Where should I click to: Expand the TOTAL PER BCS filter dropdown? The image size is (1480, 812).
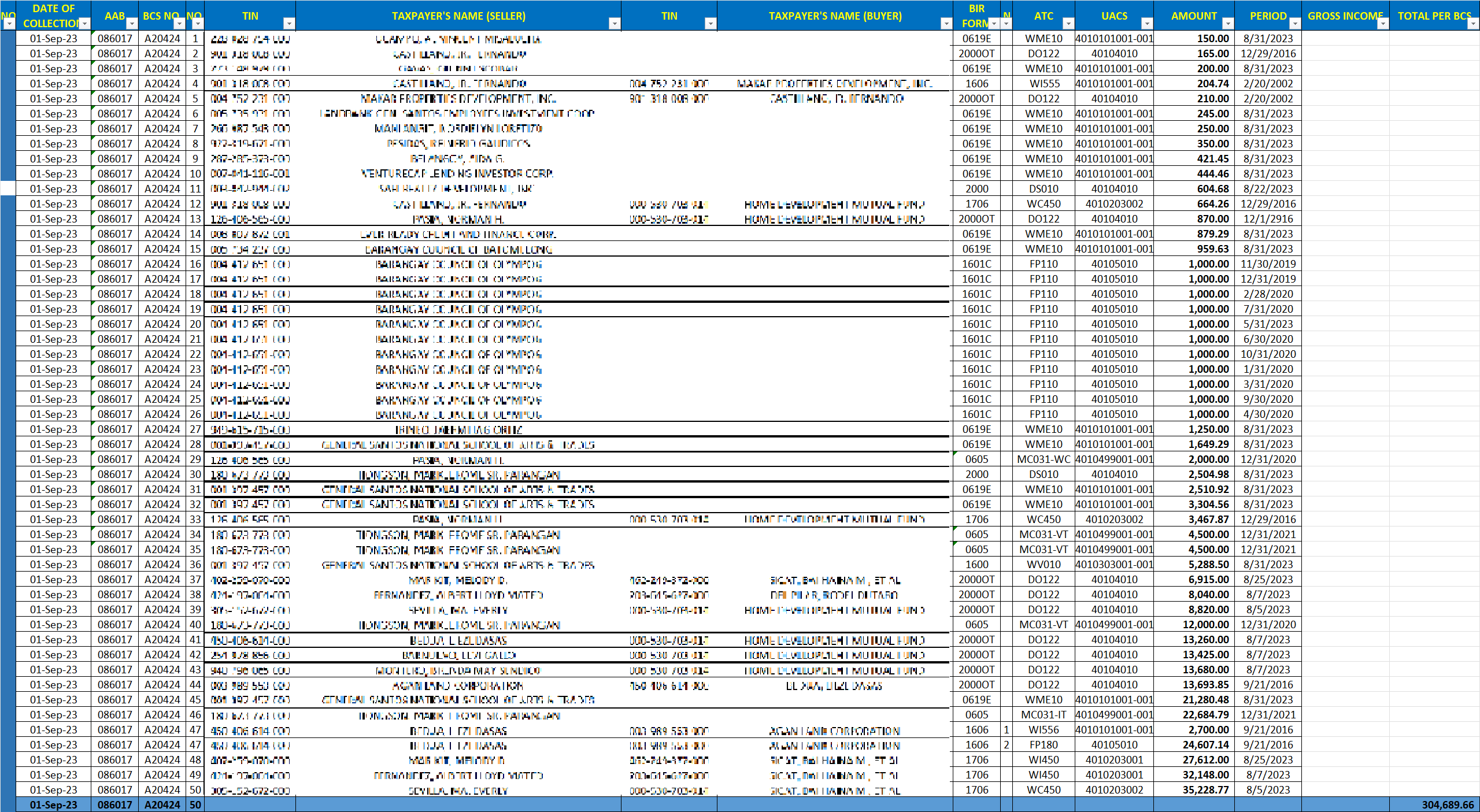[1473, 24]
